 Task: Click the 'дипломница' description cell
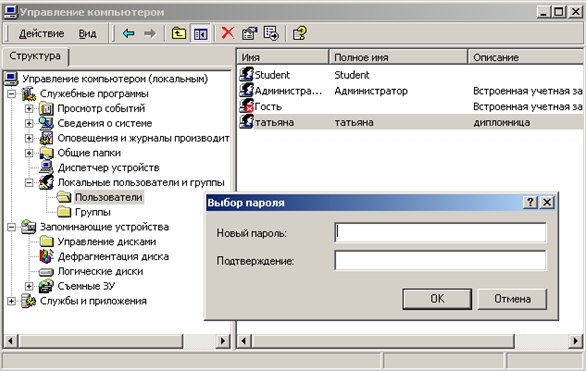502,122
